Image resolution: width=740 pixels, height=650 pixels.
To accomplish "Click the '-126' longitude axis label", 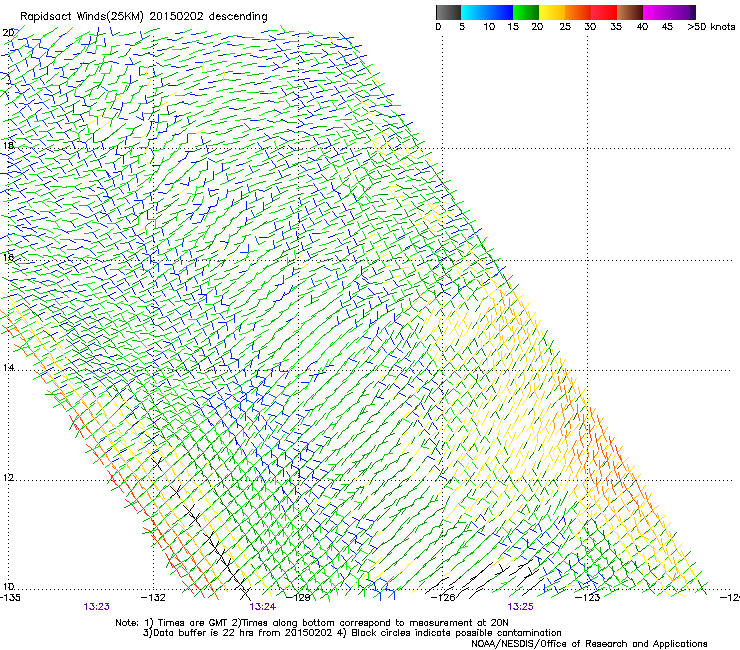I will tap(443, 598).
